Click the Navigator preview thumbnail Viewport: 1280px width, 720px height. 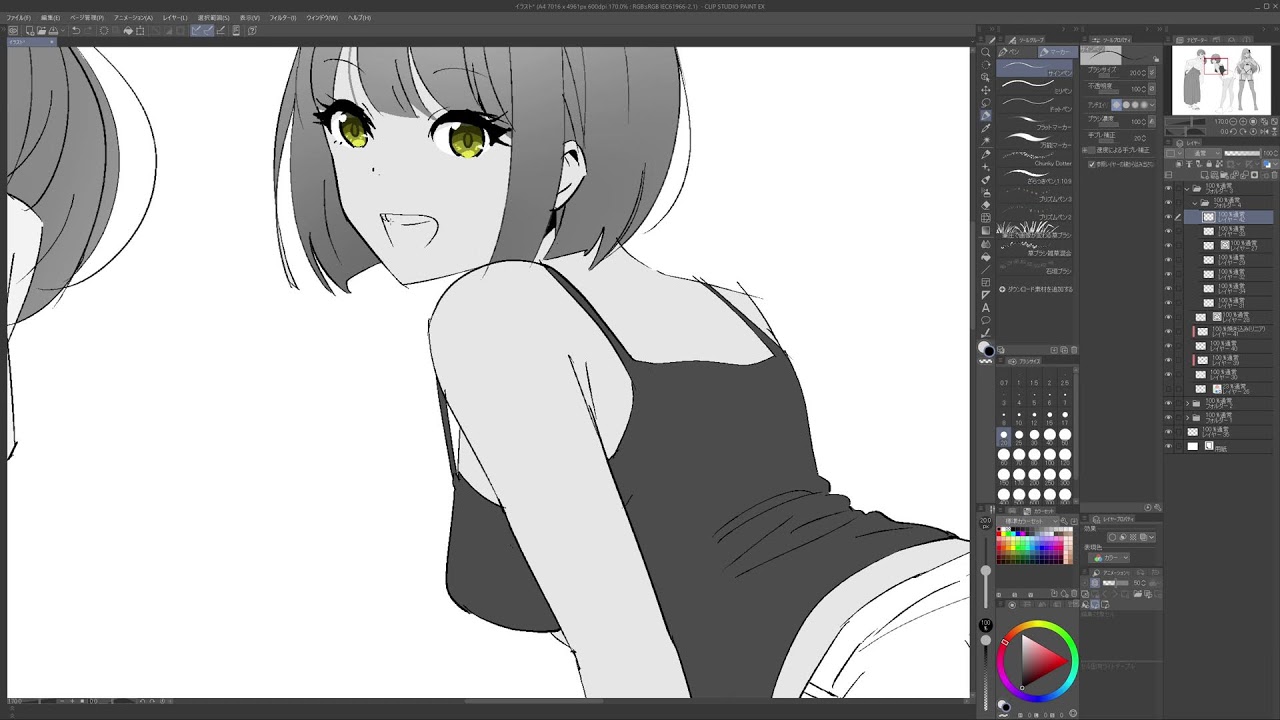1220,80
